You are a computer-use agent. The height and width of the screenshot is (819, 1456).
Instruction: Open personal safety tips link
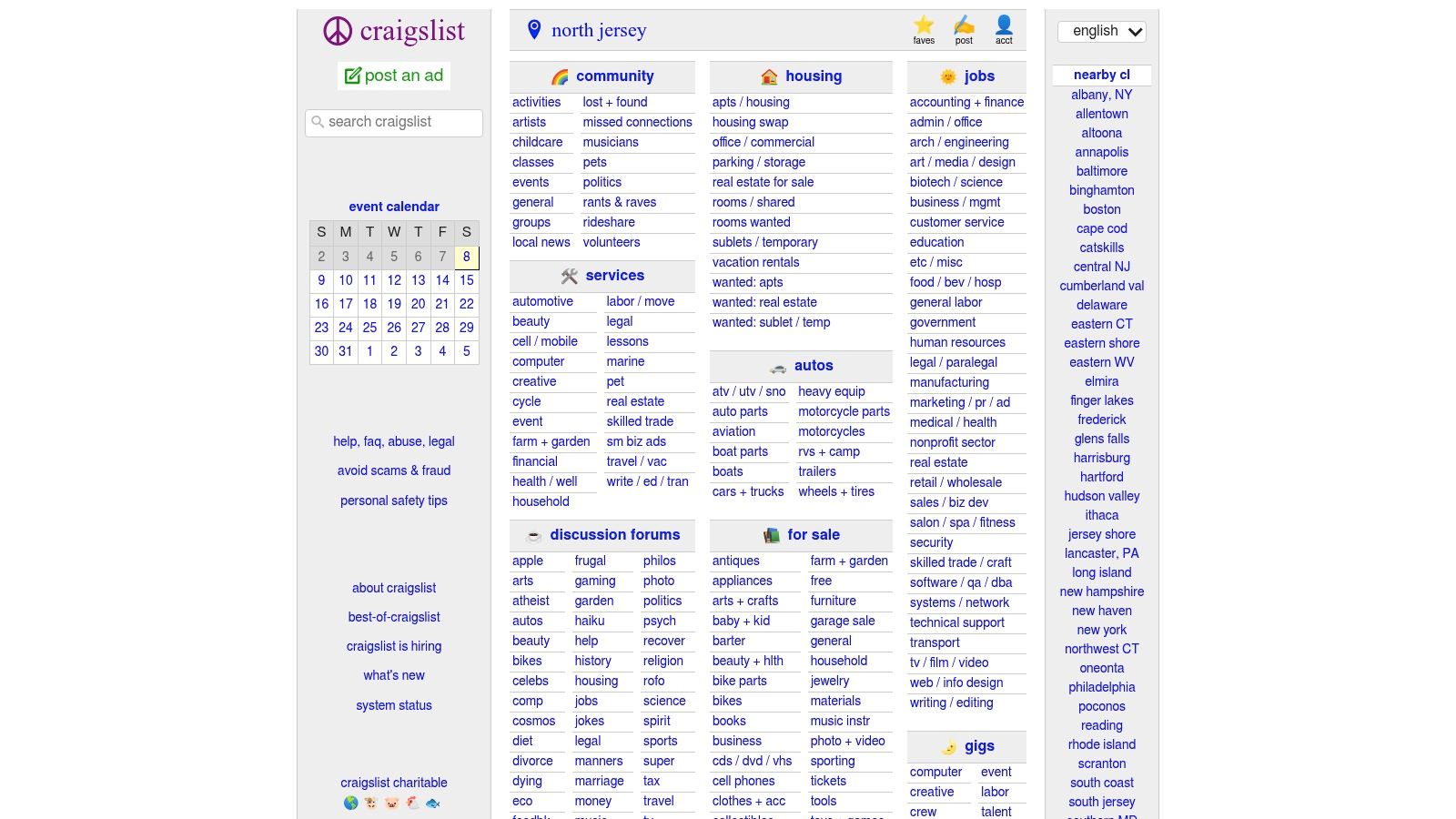[394, 501]
